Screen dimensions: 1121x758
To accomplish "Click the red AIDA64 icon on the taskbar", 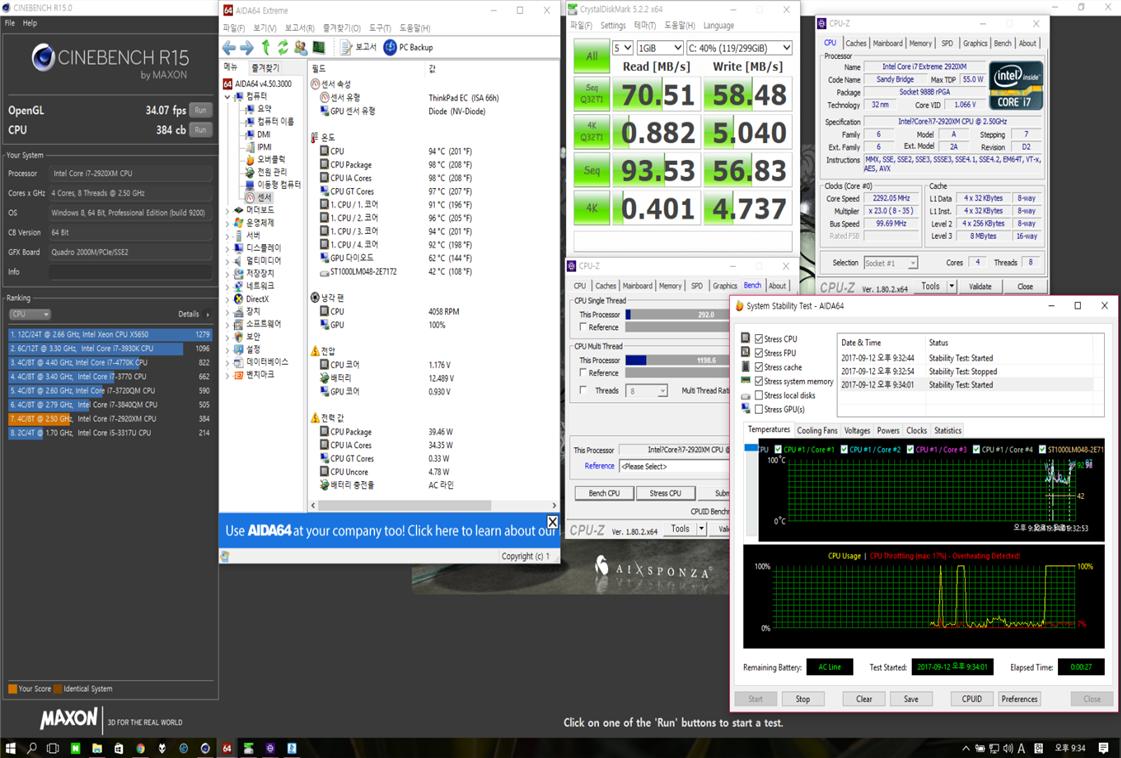I will pos(227,749).
